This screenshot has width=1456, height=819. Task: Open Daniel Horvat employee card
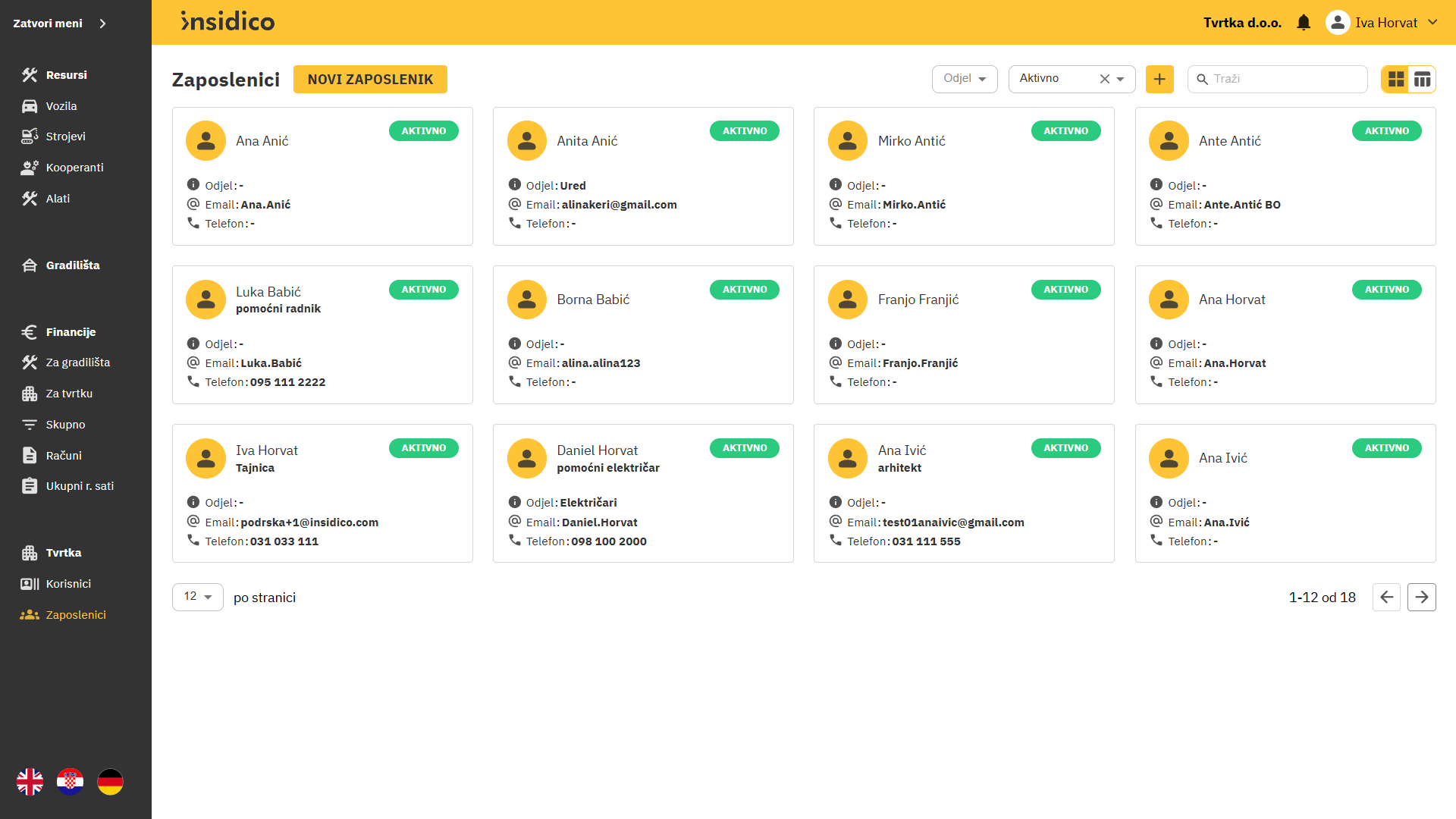pos(597,450)
